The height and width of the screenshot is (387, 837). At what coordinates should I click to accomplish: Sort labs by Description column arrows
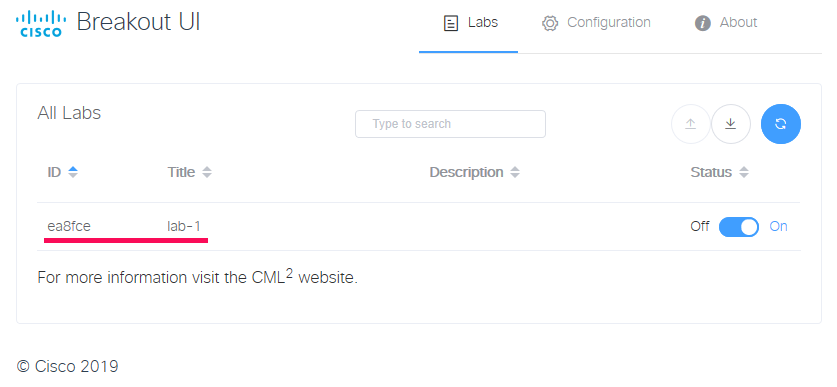pyautogui.click(x=515, y=172)
